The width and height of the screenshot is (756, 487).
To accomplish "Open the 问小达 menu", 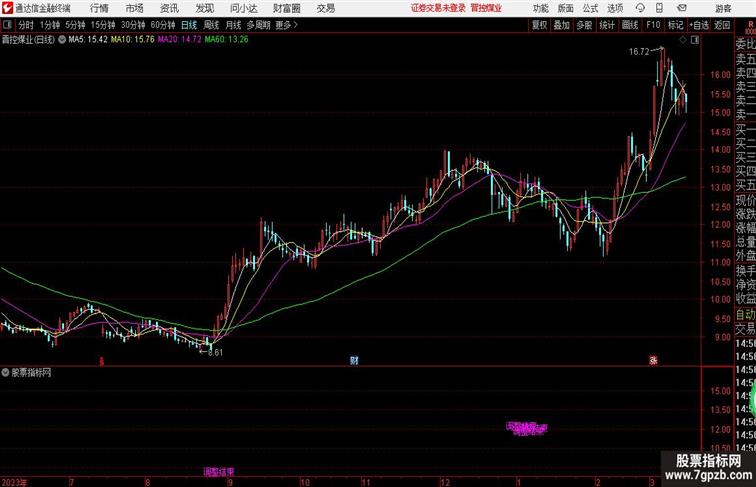I will [243, 8].
